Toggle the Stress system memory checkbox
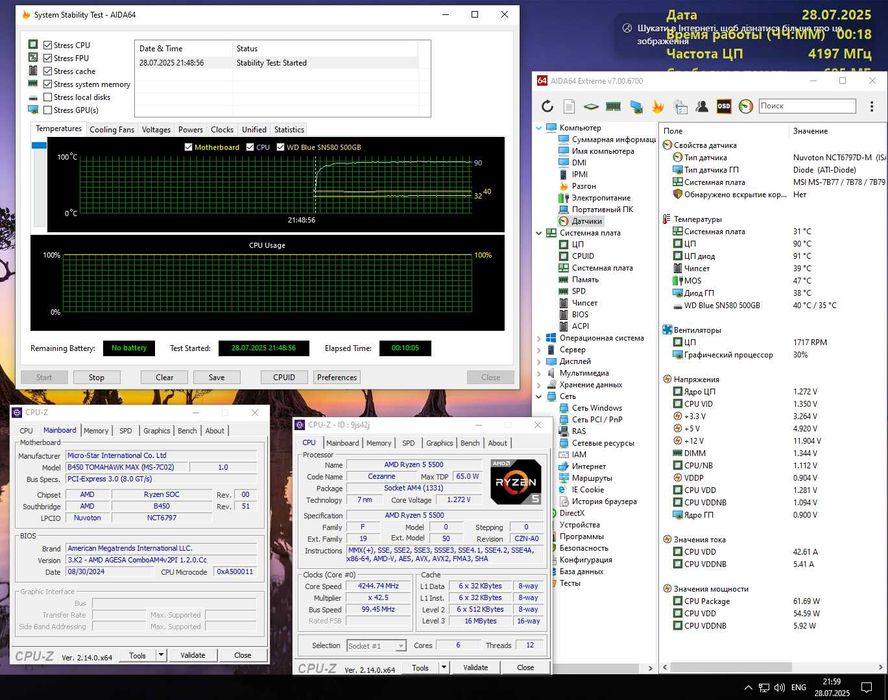 [48, 84]
